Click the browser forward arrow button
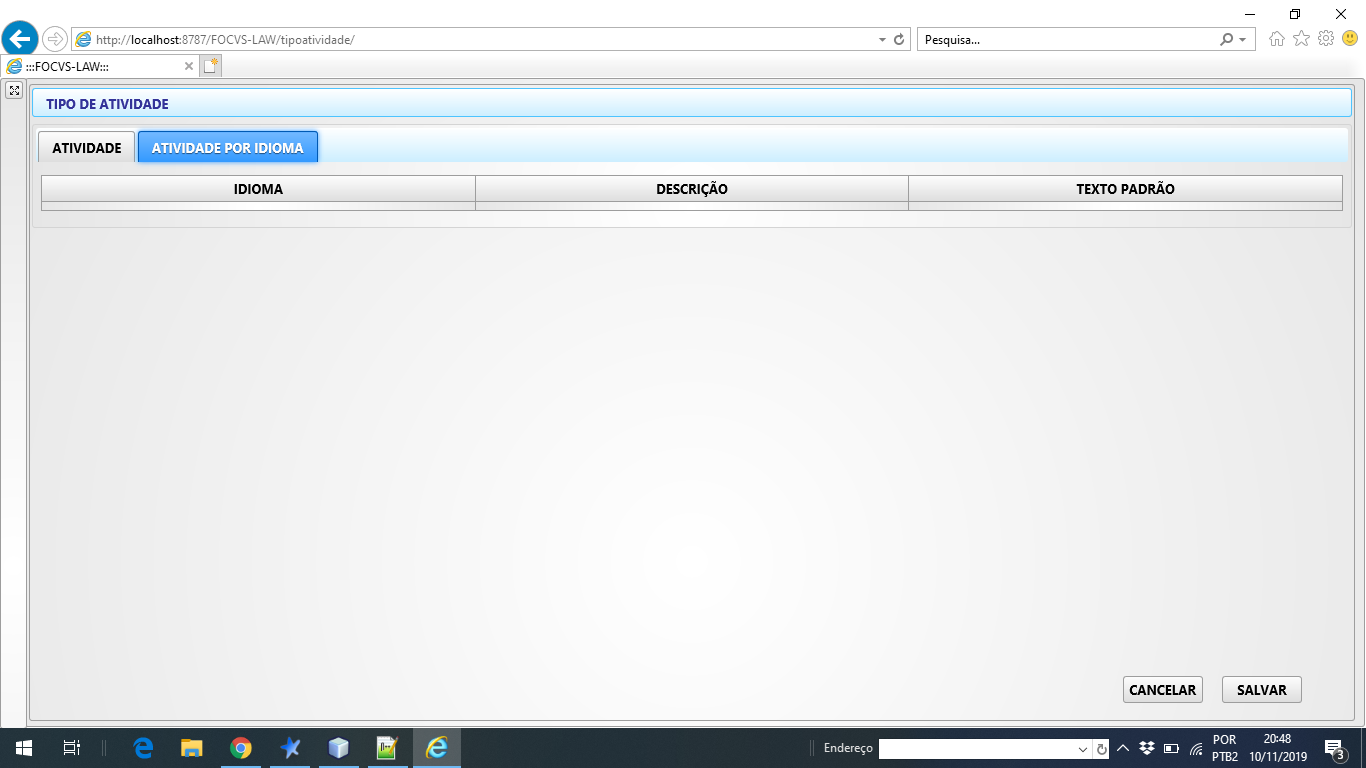 coord(54,40)
